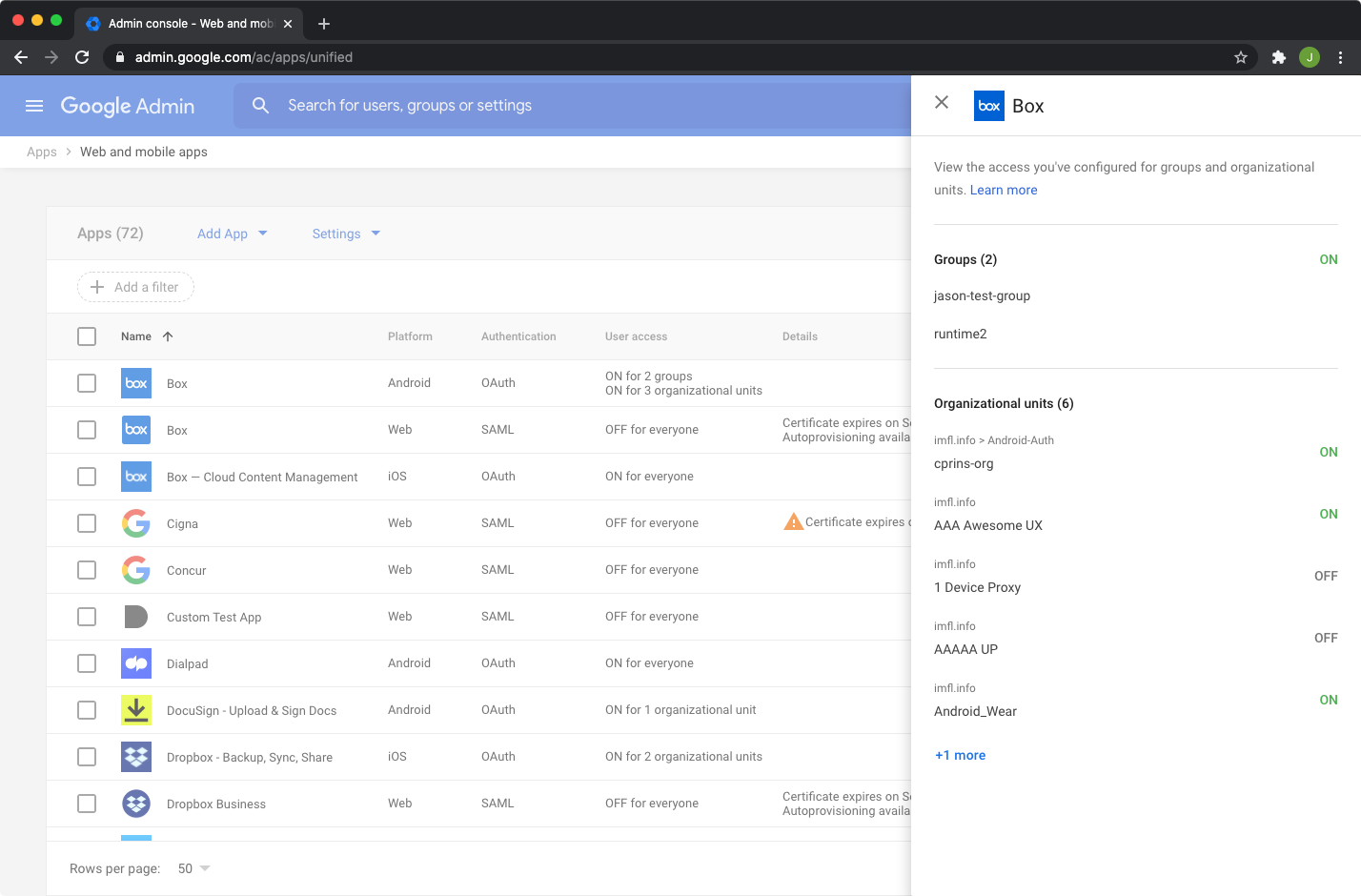Click the plus icon in Add a filter
1361x896 pixels.
(96, 287)
